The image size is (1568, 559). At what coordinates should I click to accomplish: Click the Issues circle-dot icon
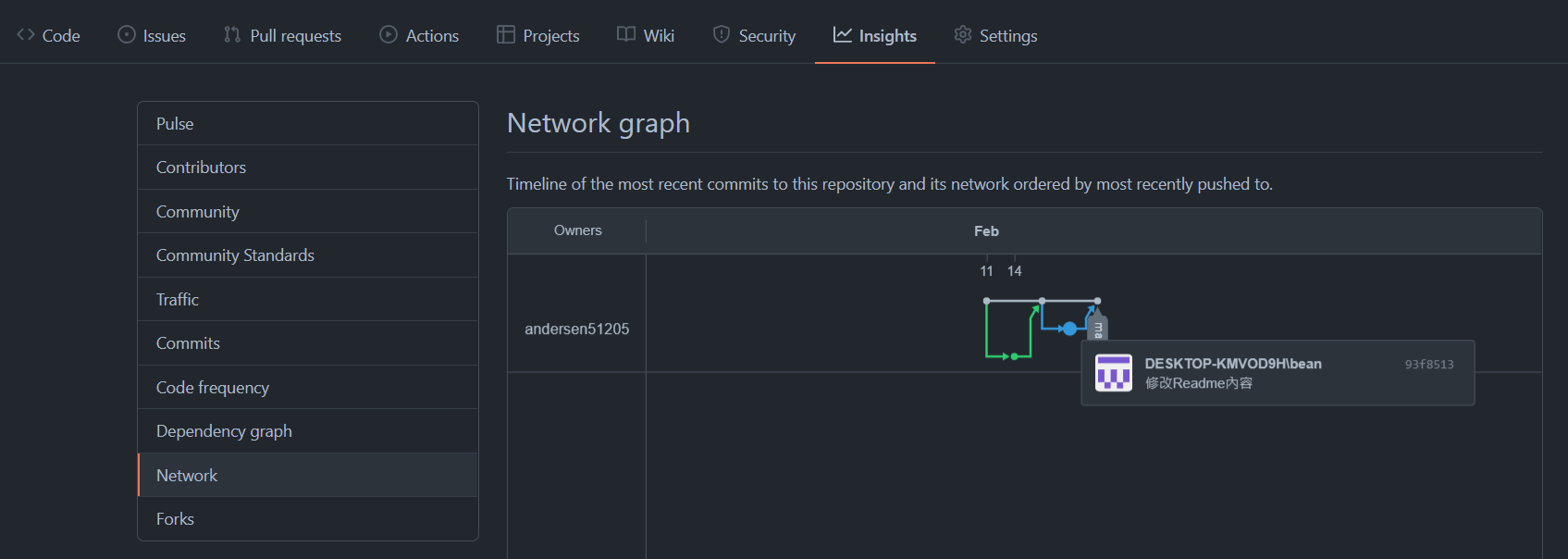click(127, 34)
